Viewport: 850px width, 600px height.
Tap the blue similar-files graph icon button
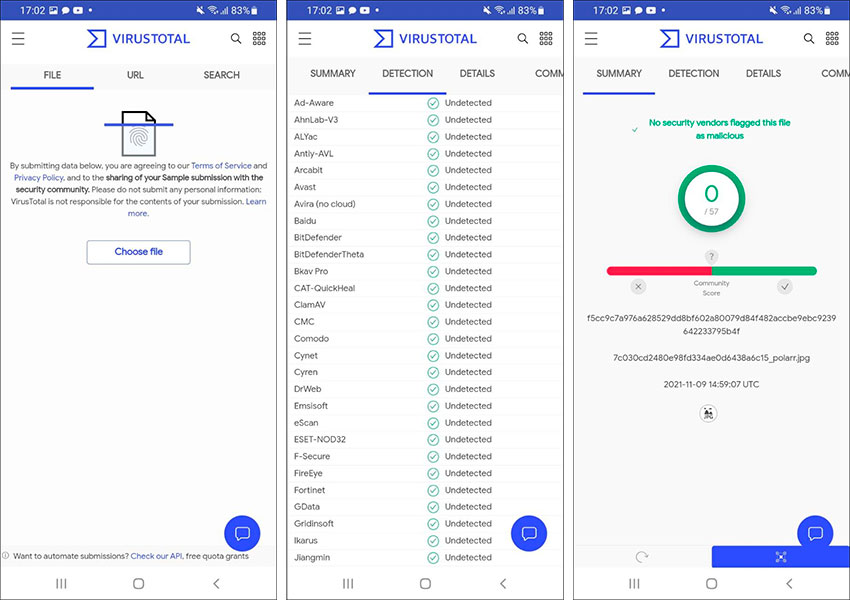[x=780, y=557]
